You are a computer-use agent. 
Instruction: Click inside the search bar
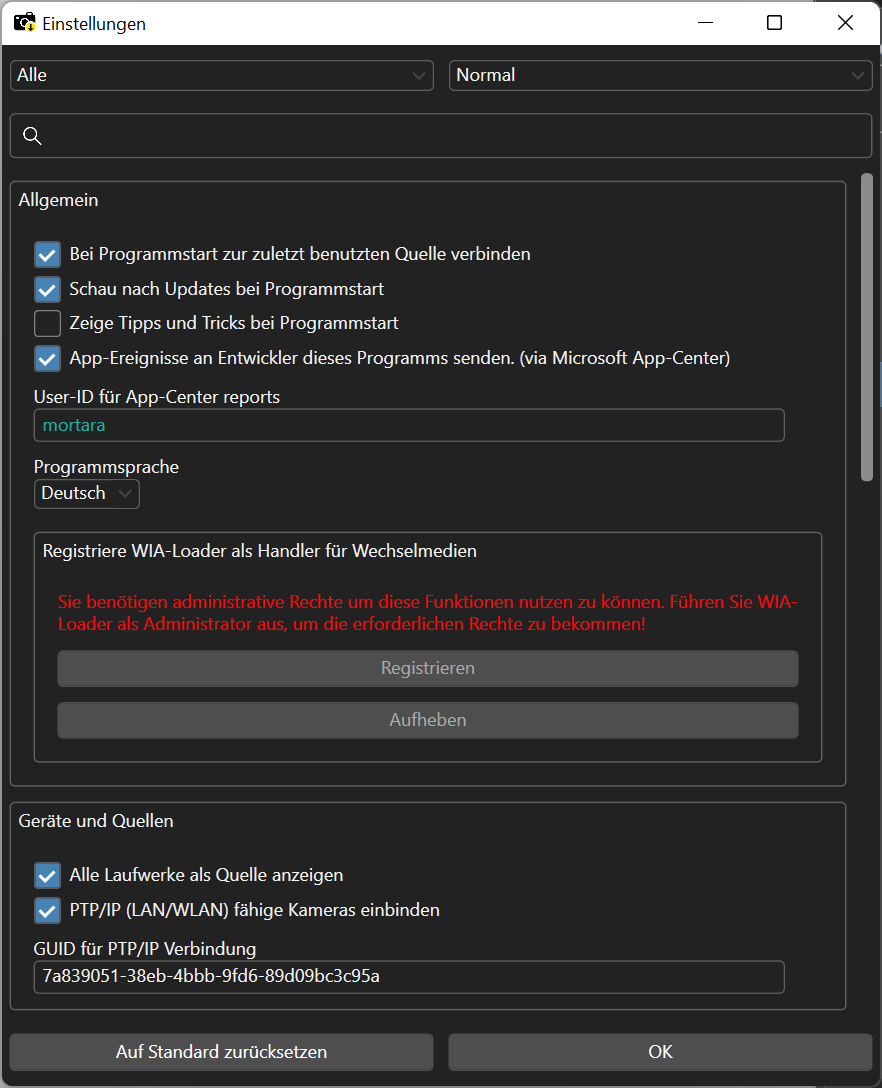440,135
